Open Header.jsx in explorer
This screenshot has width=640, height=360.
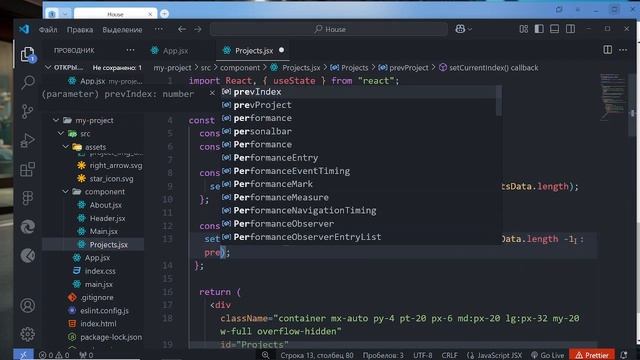pos(107,218)
